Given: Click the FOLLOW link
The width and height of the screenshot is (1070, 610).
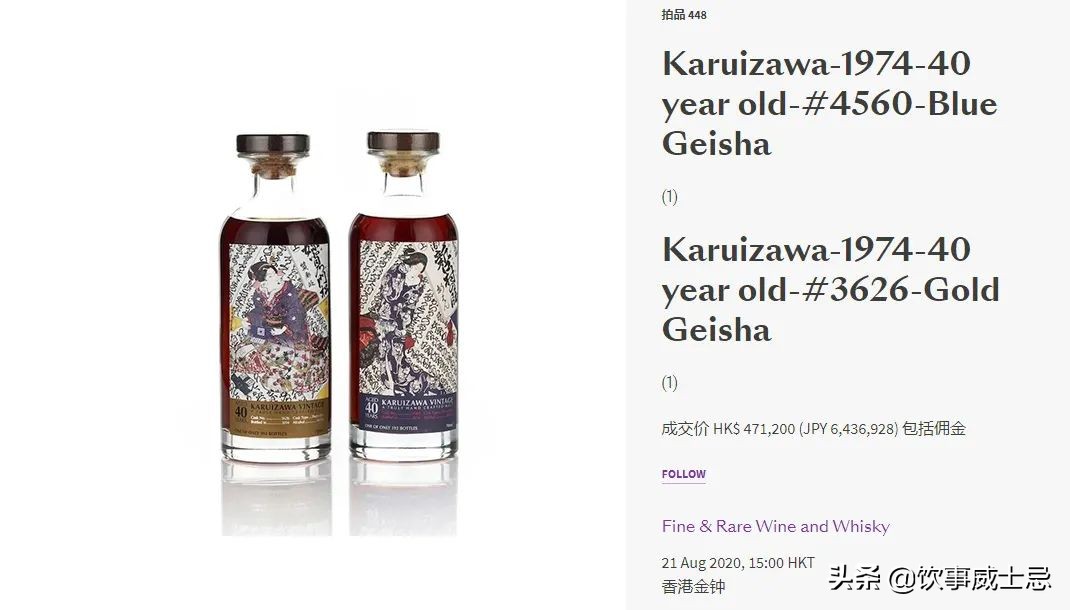Looking at the screenshot, I should (683, 474).
